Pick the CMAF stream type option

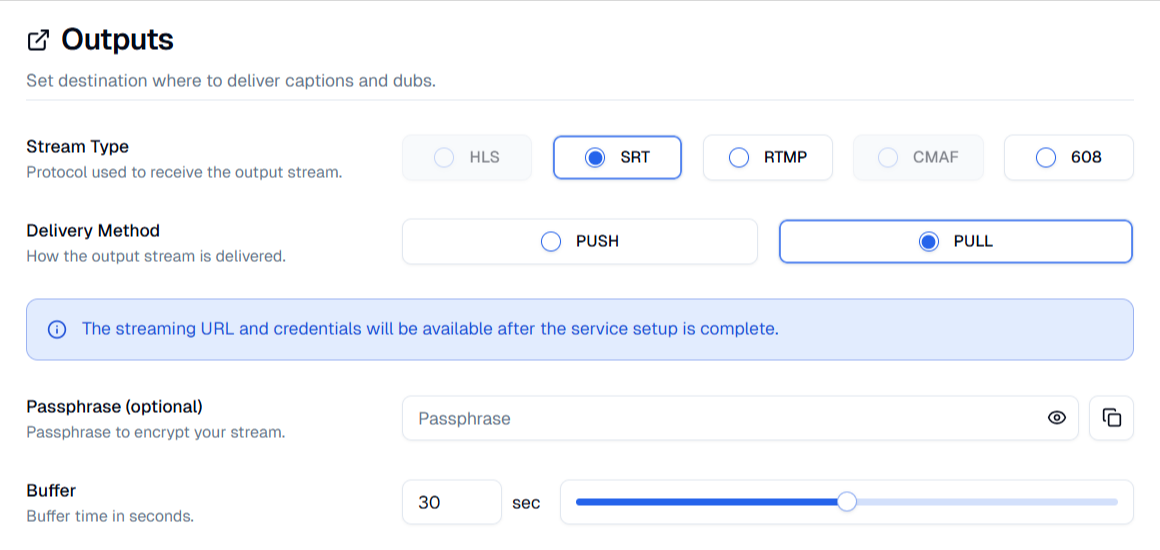918,158
